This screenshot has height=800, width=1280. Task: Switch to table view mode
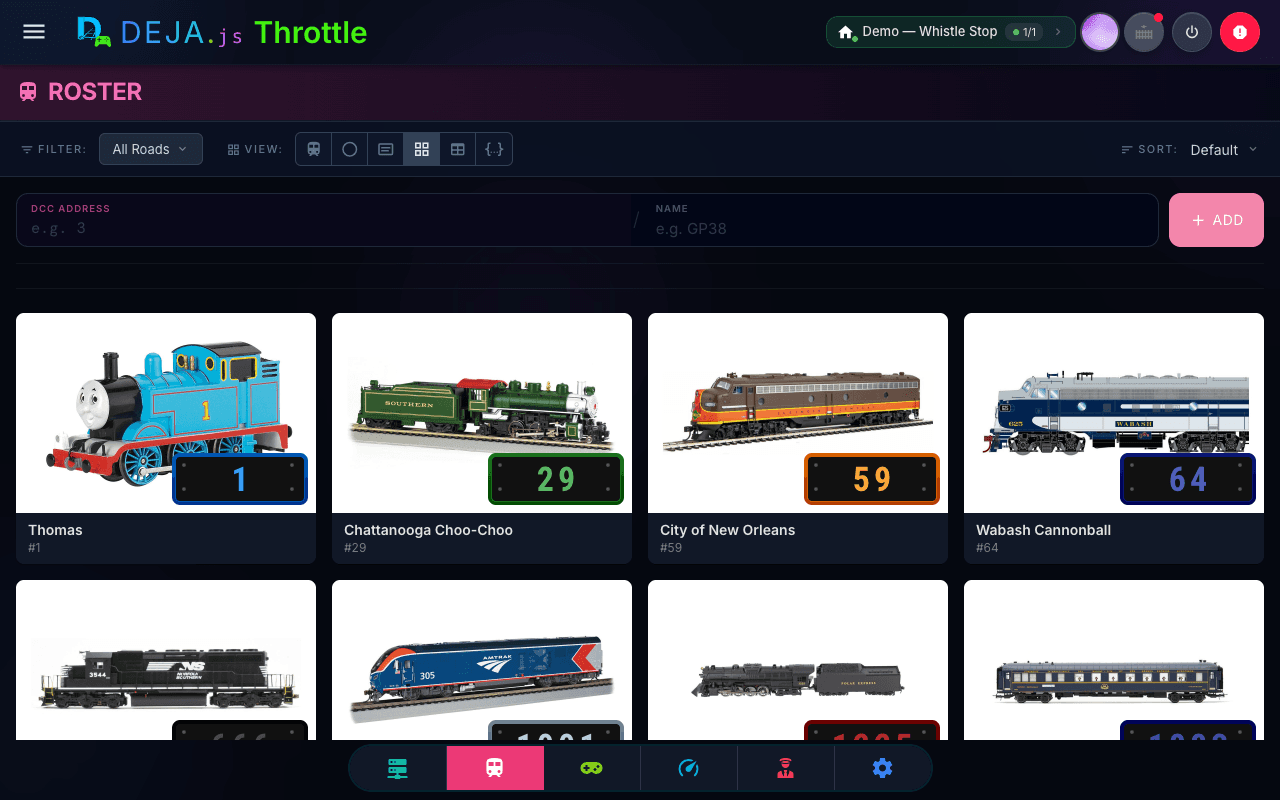tap(458, 149)
